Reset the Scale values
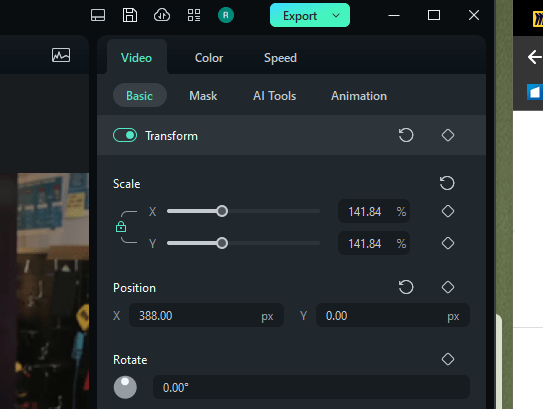543x409 pixels. (x=447, y=183)
